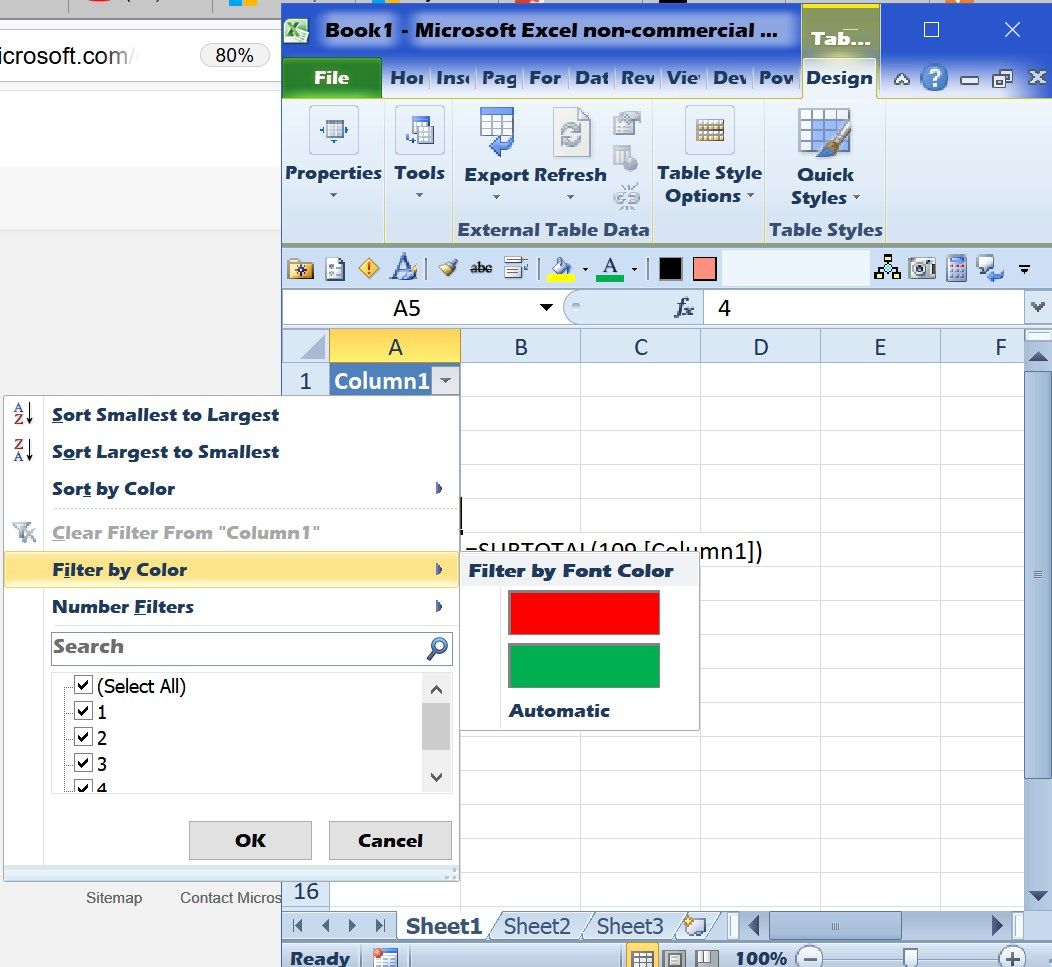Click the Automatic font color option
The height and width of the screenshot is (967, 1052).
point(559,711)
